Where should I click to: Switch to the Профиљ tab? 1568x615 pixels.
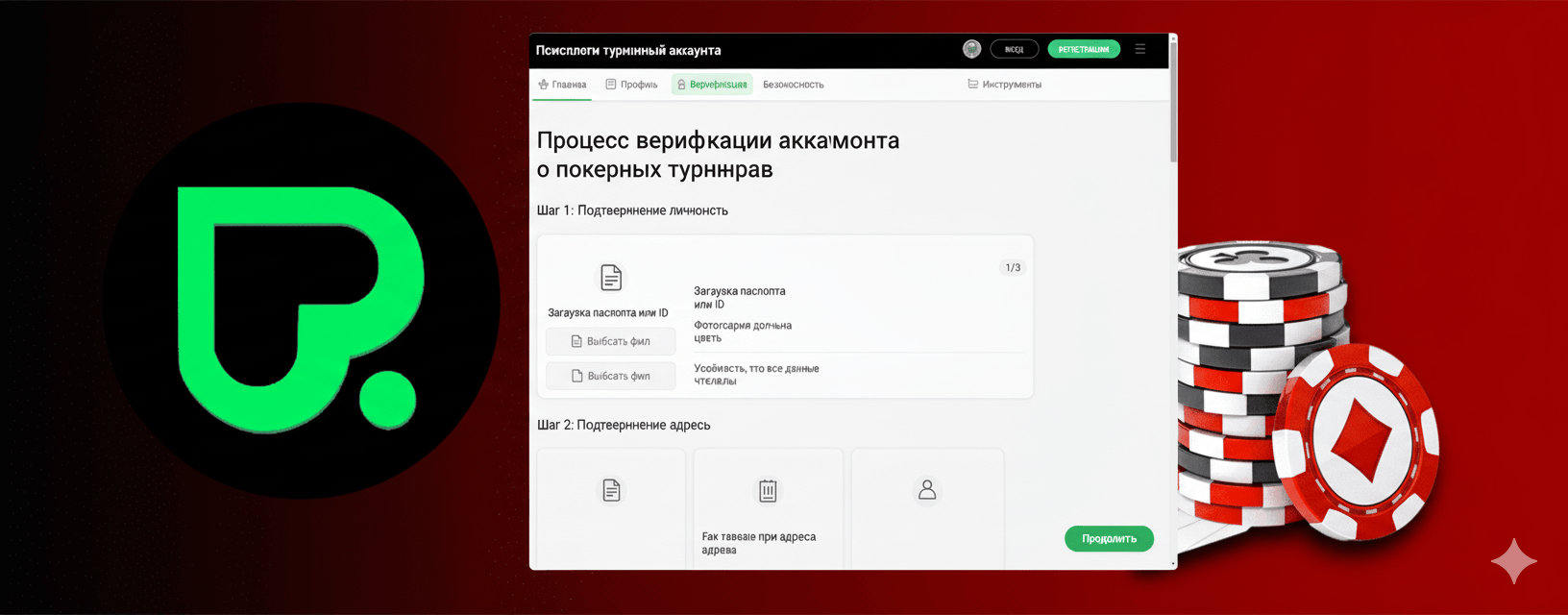[631, 85]
